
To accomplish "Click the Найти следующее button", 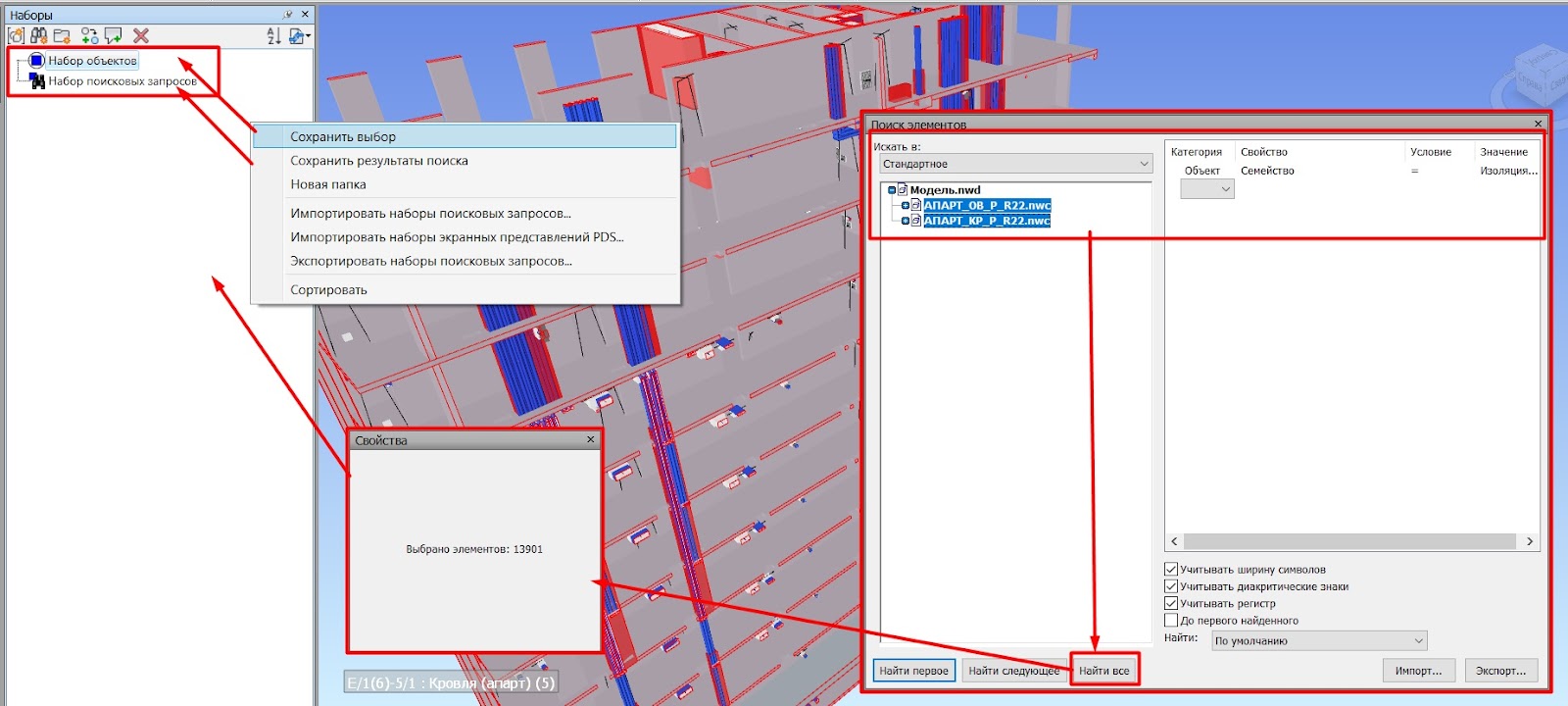I will (x=1013, y=671).
